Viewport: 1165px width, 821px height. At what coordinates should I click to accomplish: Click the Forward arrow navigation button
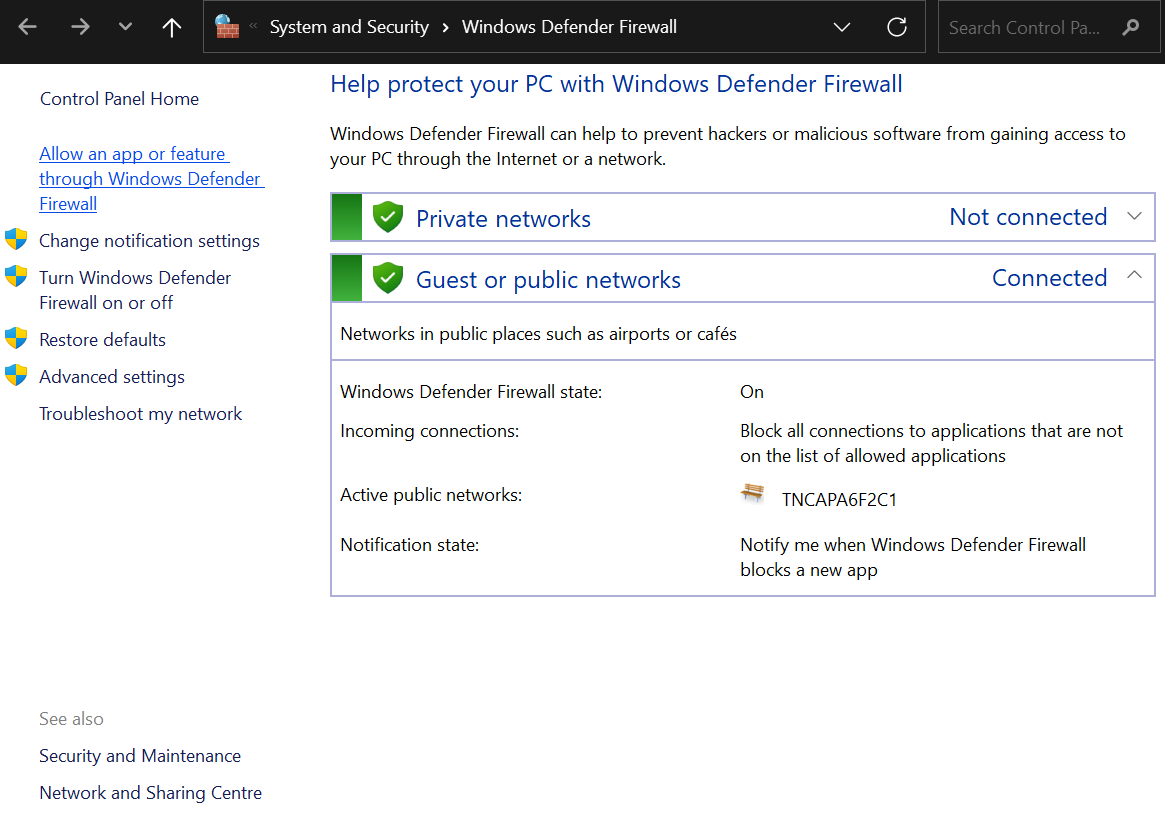click(80, 27)
